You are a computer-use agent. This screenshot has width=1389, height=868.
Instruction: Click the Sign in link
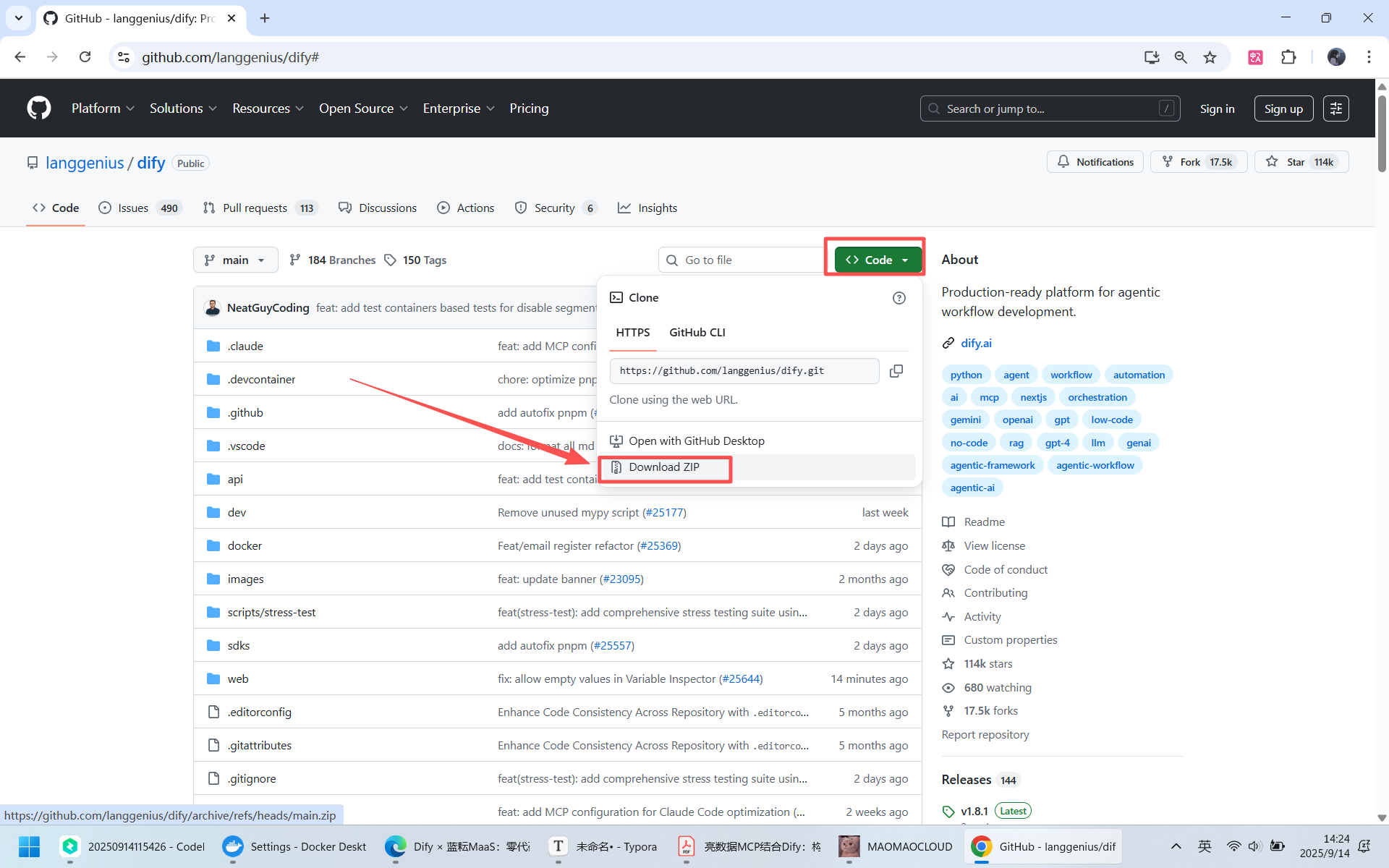click(x=1217, y=109)
